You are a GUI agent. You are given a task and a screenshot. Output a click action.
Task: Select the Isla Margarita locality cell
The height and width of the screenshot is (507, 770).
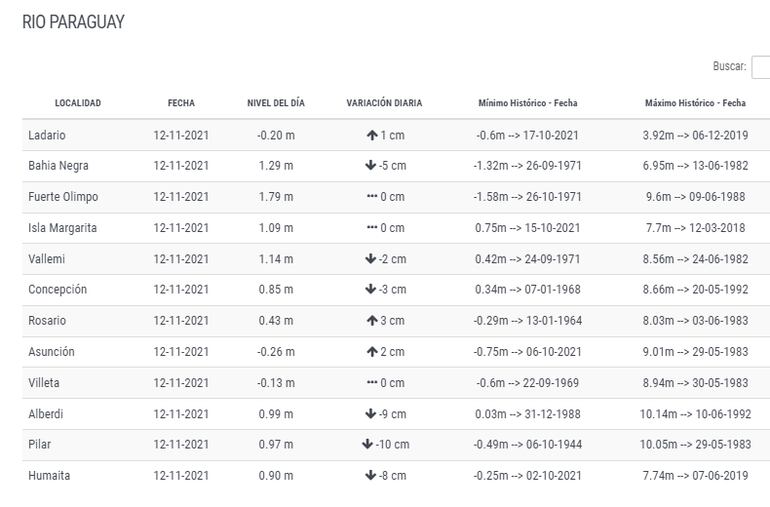(63, 228)
